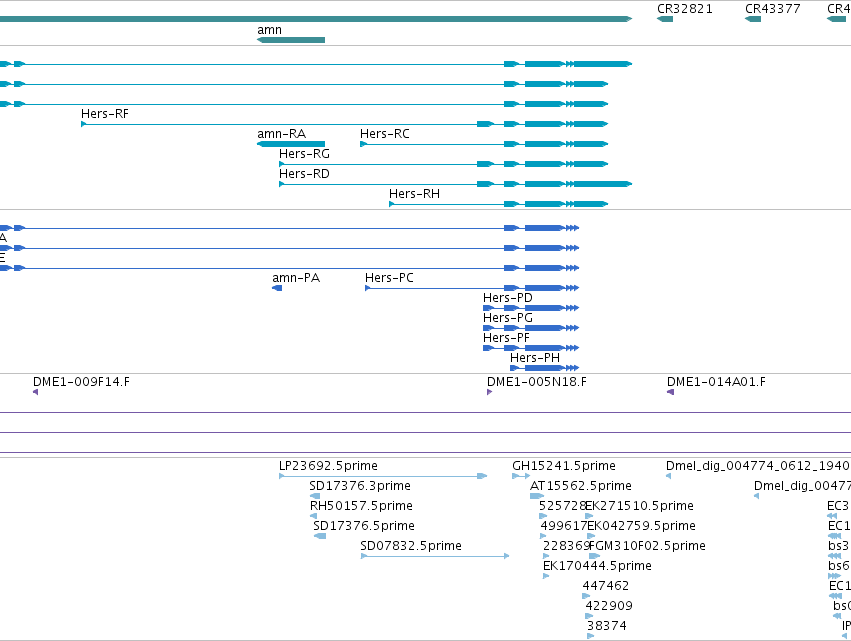The width and height of the screenshot is (851, 641).
Task: Click the SD07832.5prime feature end arrow
Action: tap(506, 556)
